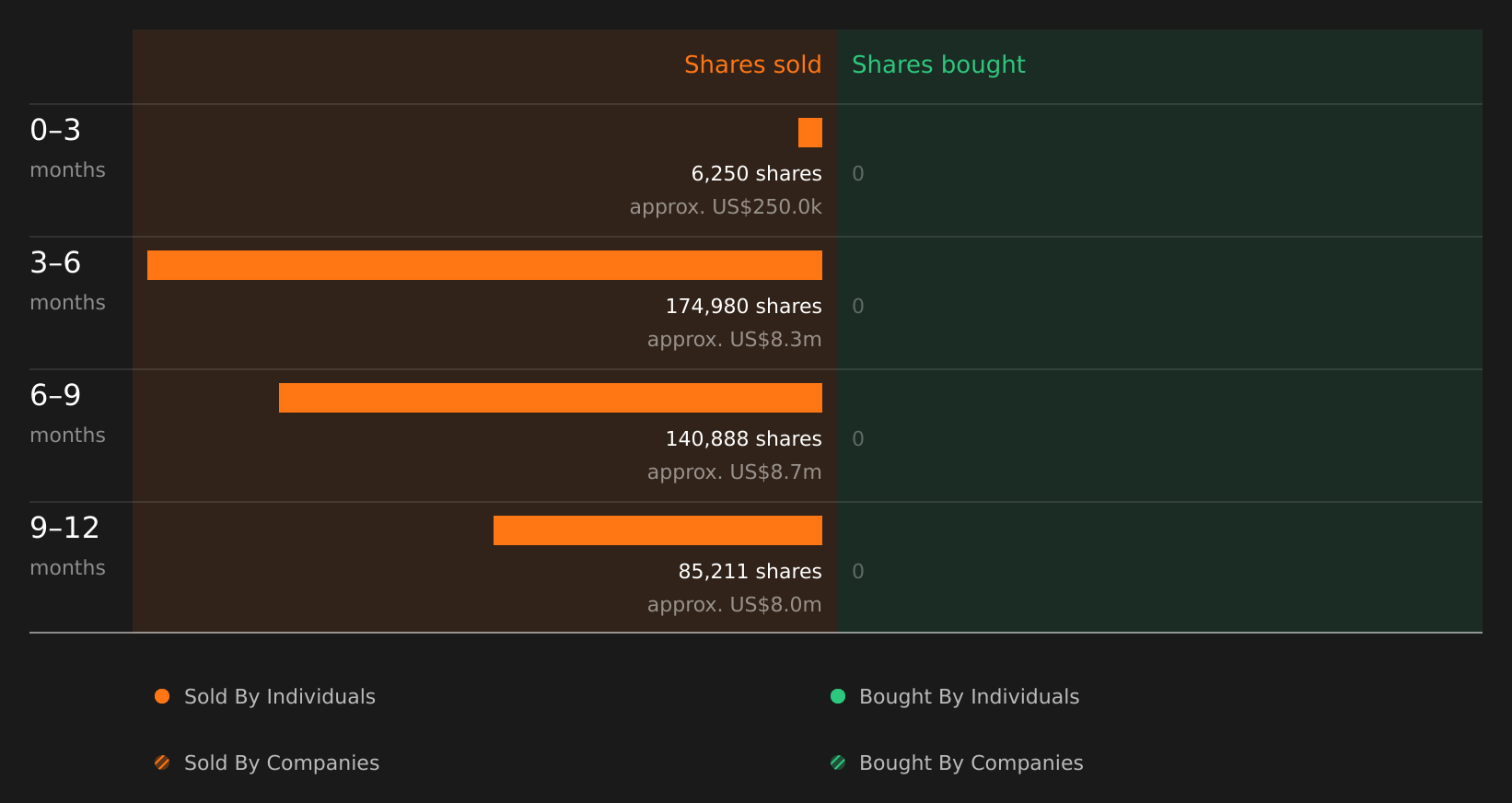This screenshot has width=1512, height=803.
Task: Click the 140,888 shares value
Action: coord(743,438)
